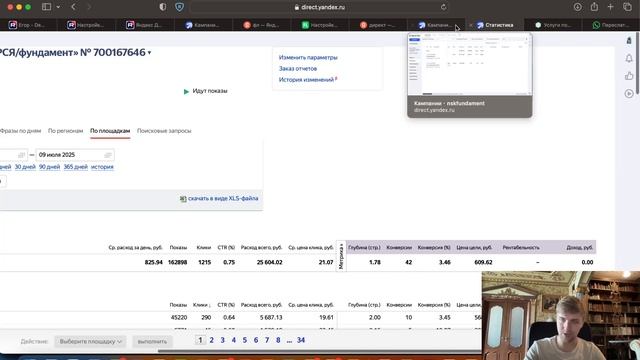Viewport: 640px width, 360px height.
Task: Open the Заказ отчетов link
Action: [x=298, y=69]
